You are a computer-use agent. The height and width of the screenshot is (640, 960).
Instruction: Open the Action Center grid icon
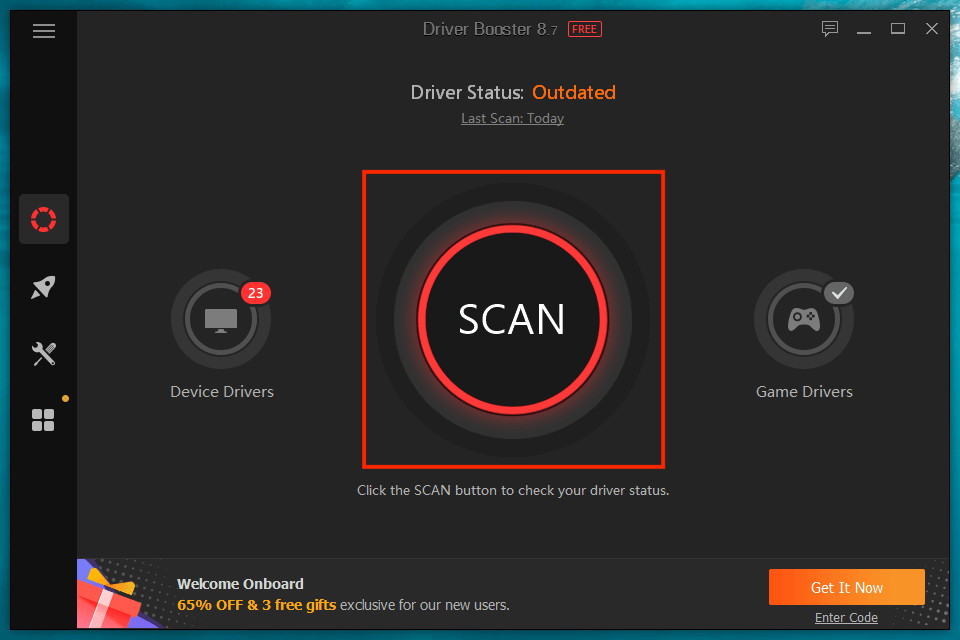(43, 420)
